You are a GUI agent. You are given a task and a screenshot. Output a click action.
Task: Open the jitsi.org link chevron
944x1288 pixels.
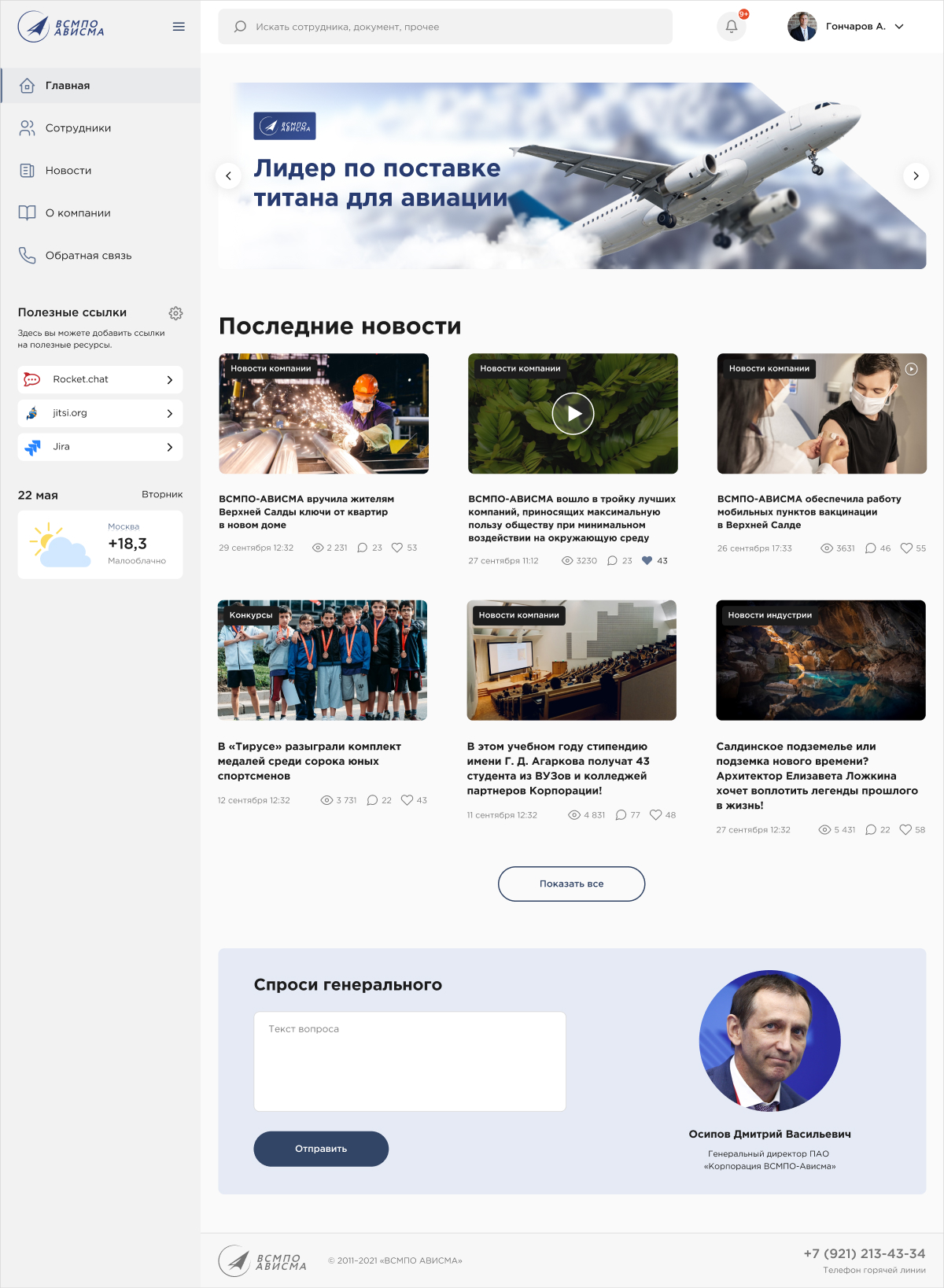169,414
